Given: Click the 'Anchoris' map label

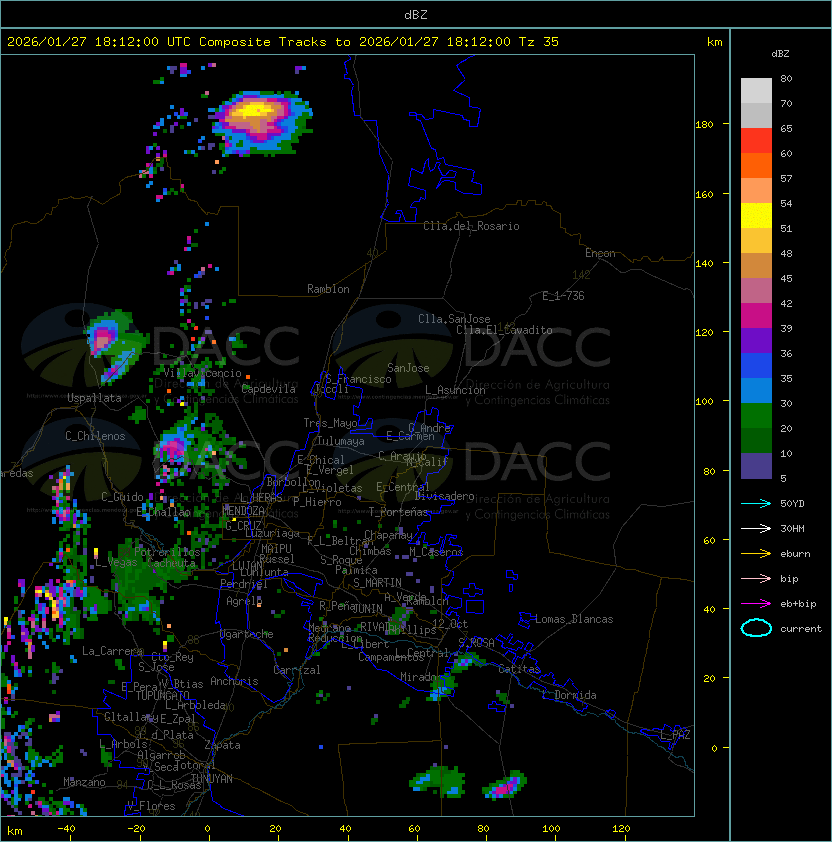Looking at the screenshot, I should 234,681.
